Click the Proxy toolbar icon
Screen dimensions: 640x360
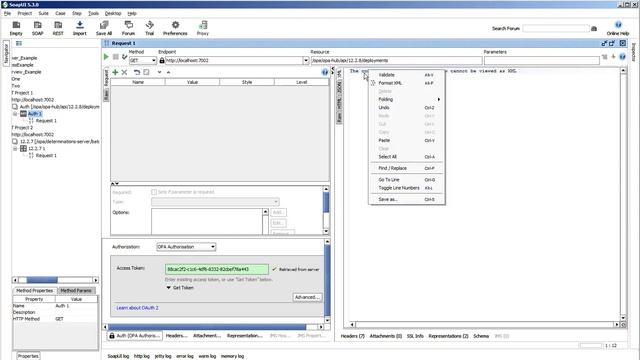[203, 28]
